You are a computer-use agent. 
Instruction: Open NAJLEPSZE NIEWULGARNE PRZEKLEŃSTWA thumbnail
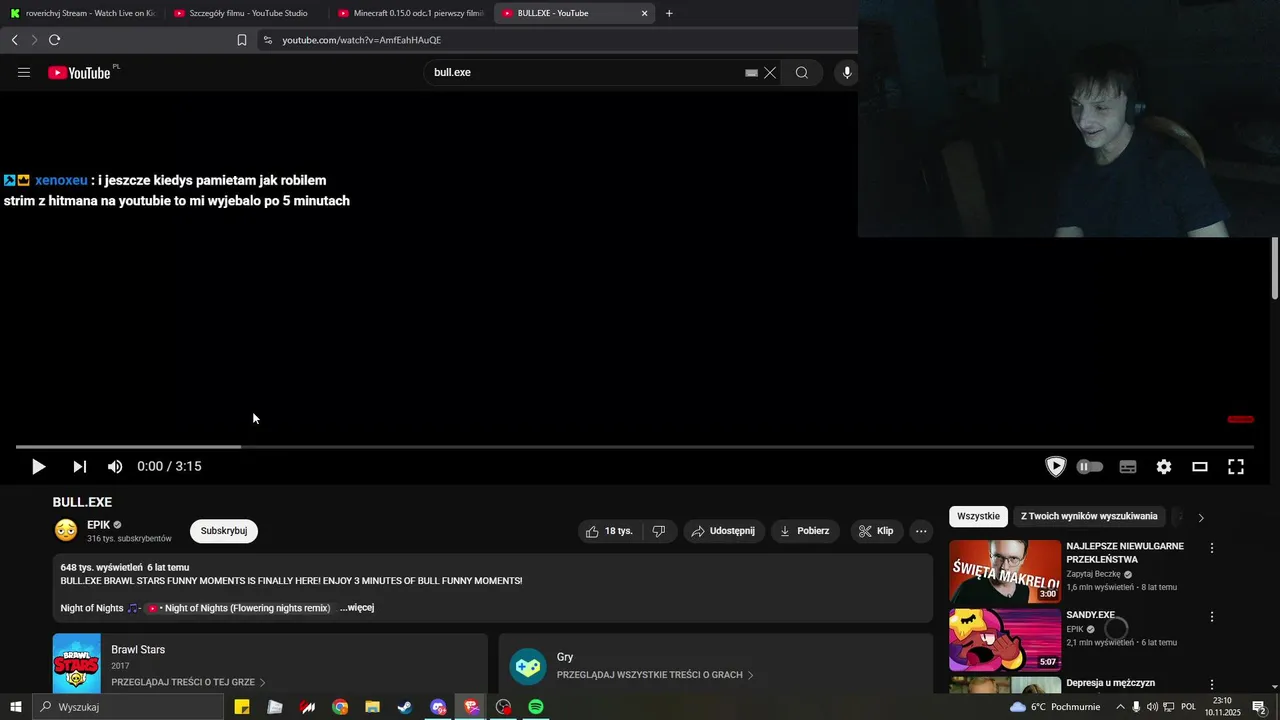(1005, 571)
